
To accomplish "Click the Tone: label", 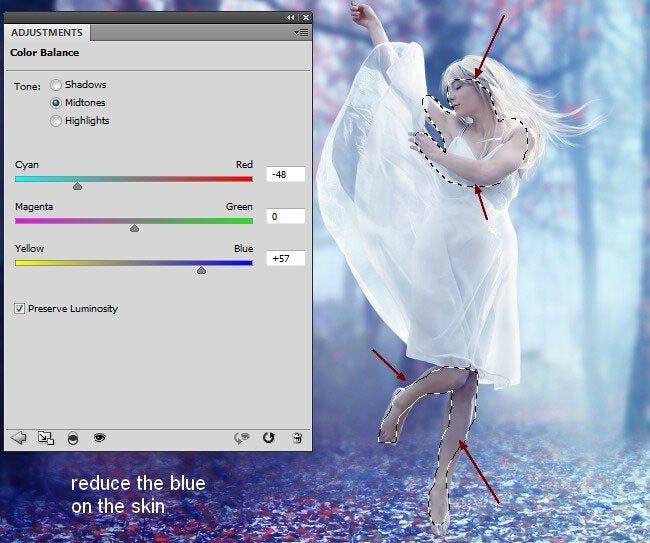I will pyautogui.click(x=27, y=87).
